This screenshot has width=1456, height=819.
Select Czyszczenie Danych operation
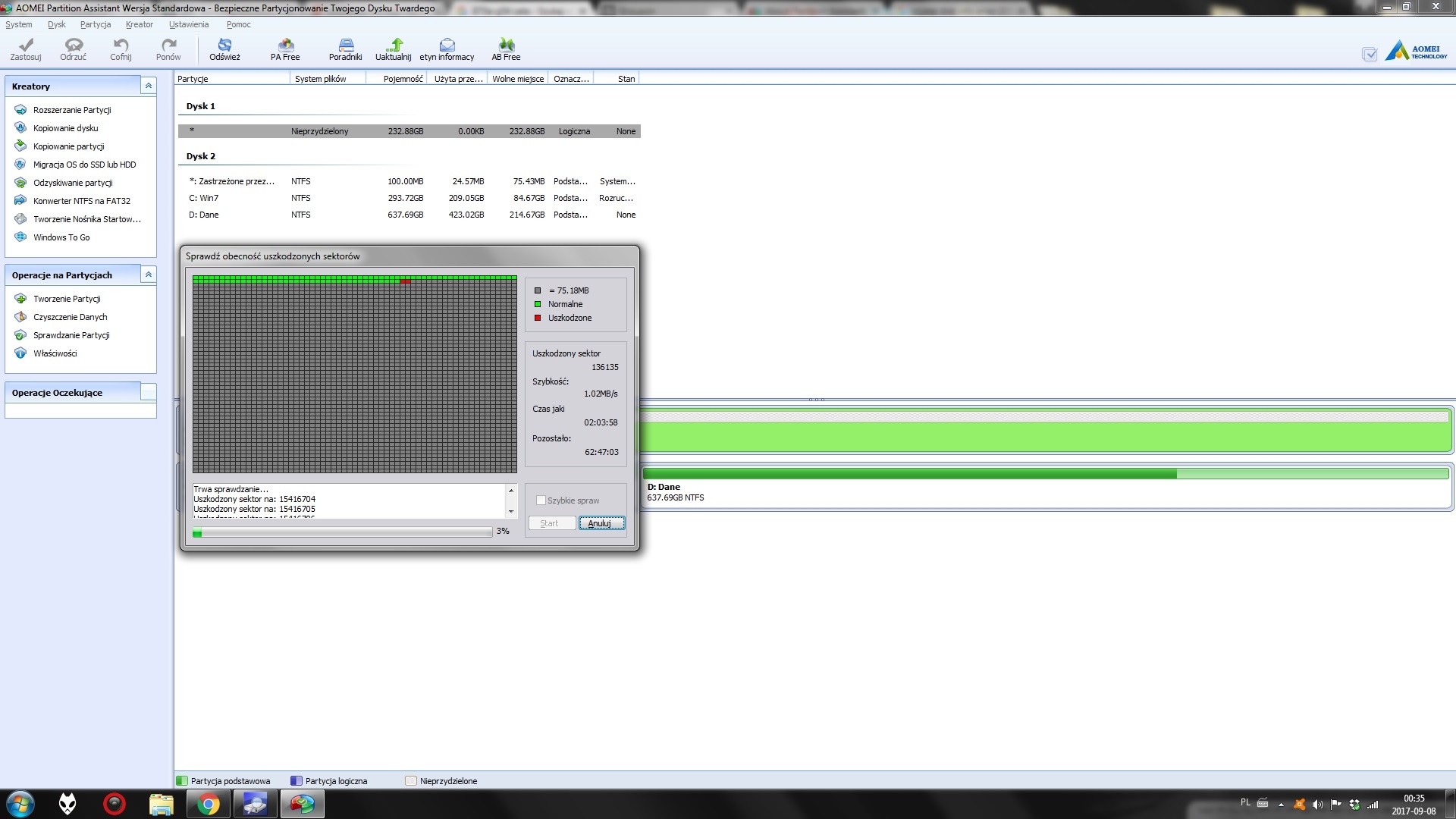click(x=70, y=317)
